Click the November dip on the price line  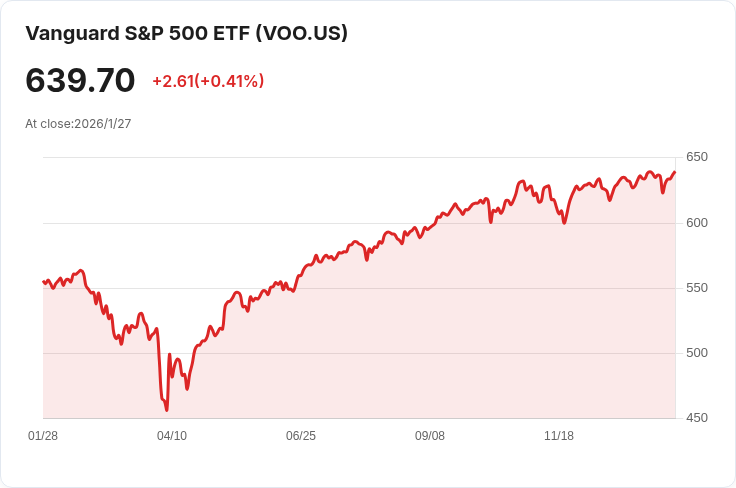pos(564,223)
